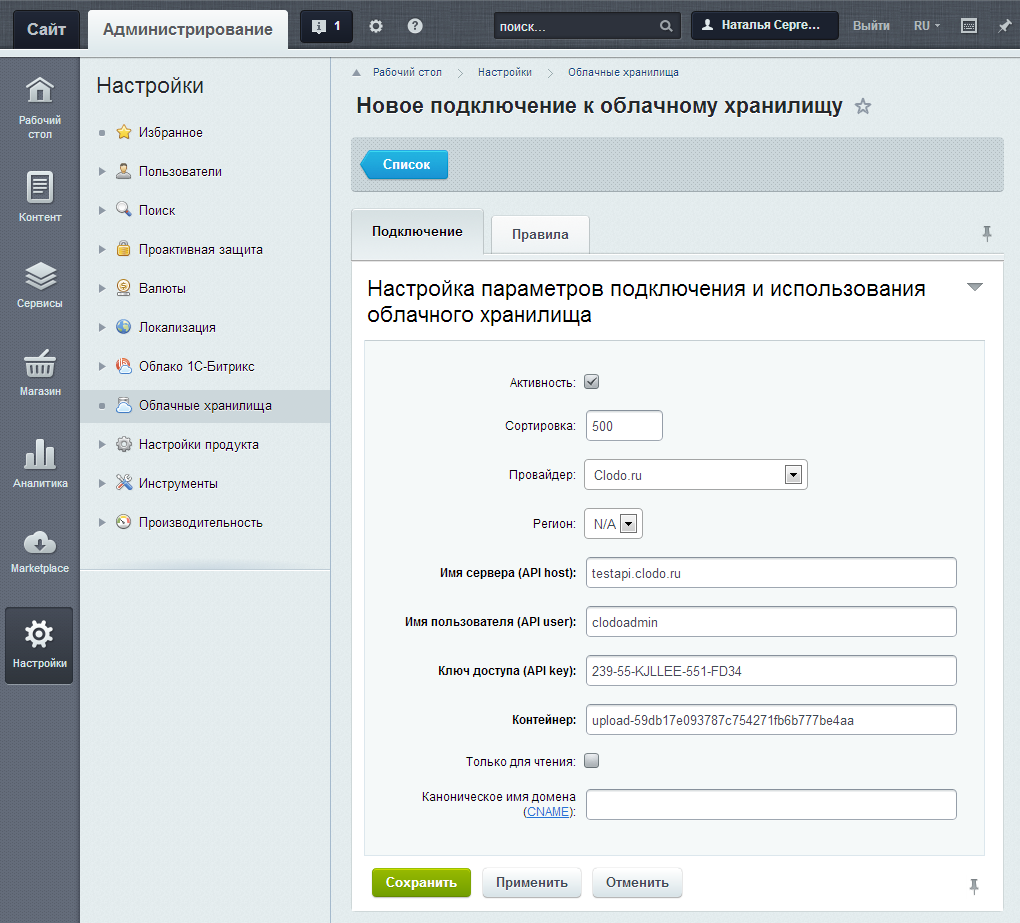This screenshot has width=1020, height=923.
Task: Collapse the settings section with triangle arrow
Action: click(975, 287)
